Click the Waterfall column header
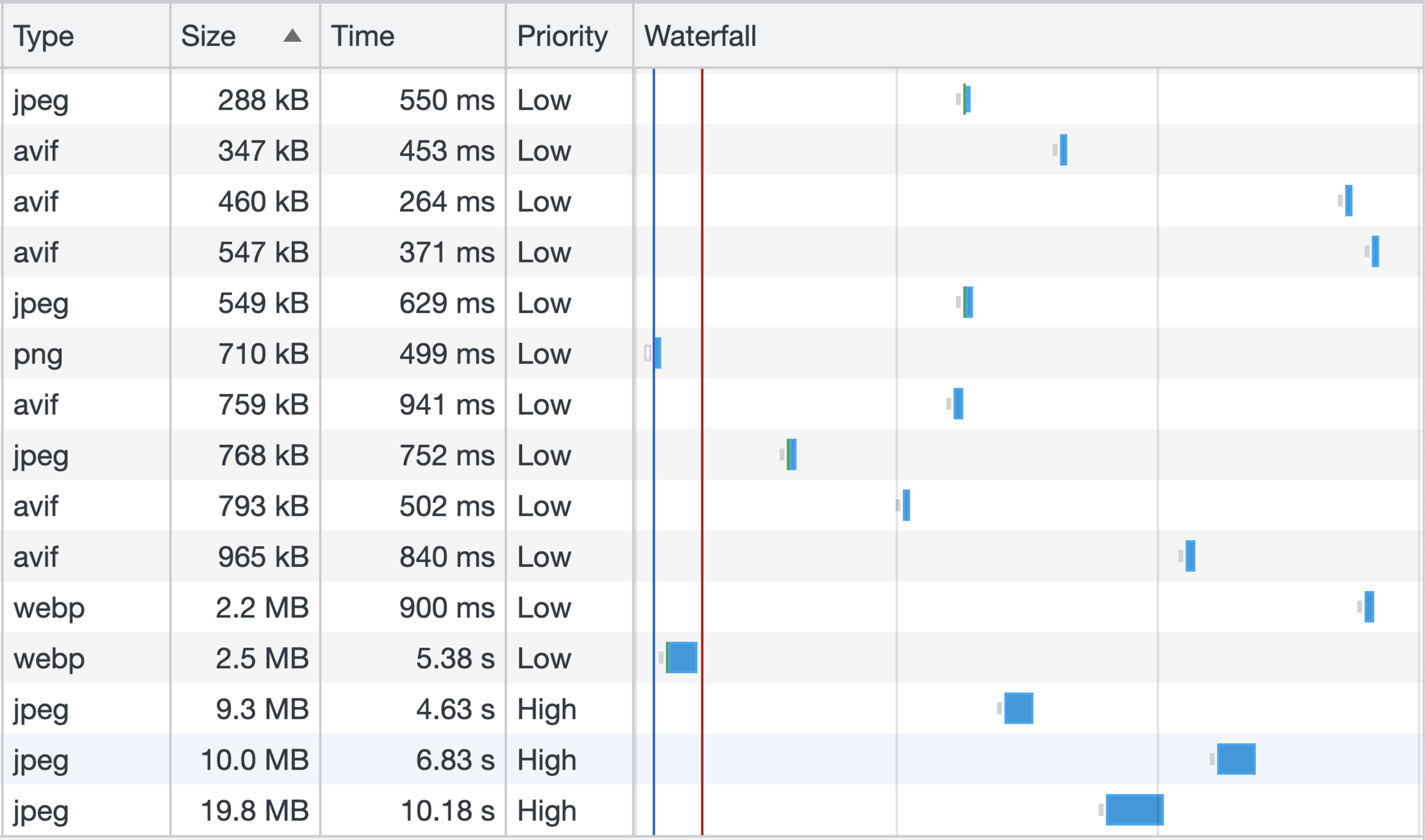Viewport: 1425px width, 840px height. point(700,36)
